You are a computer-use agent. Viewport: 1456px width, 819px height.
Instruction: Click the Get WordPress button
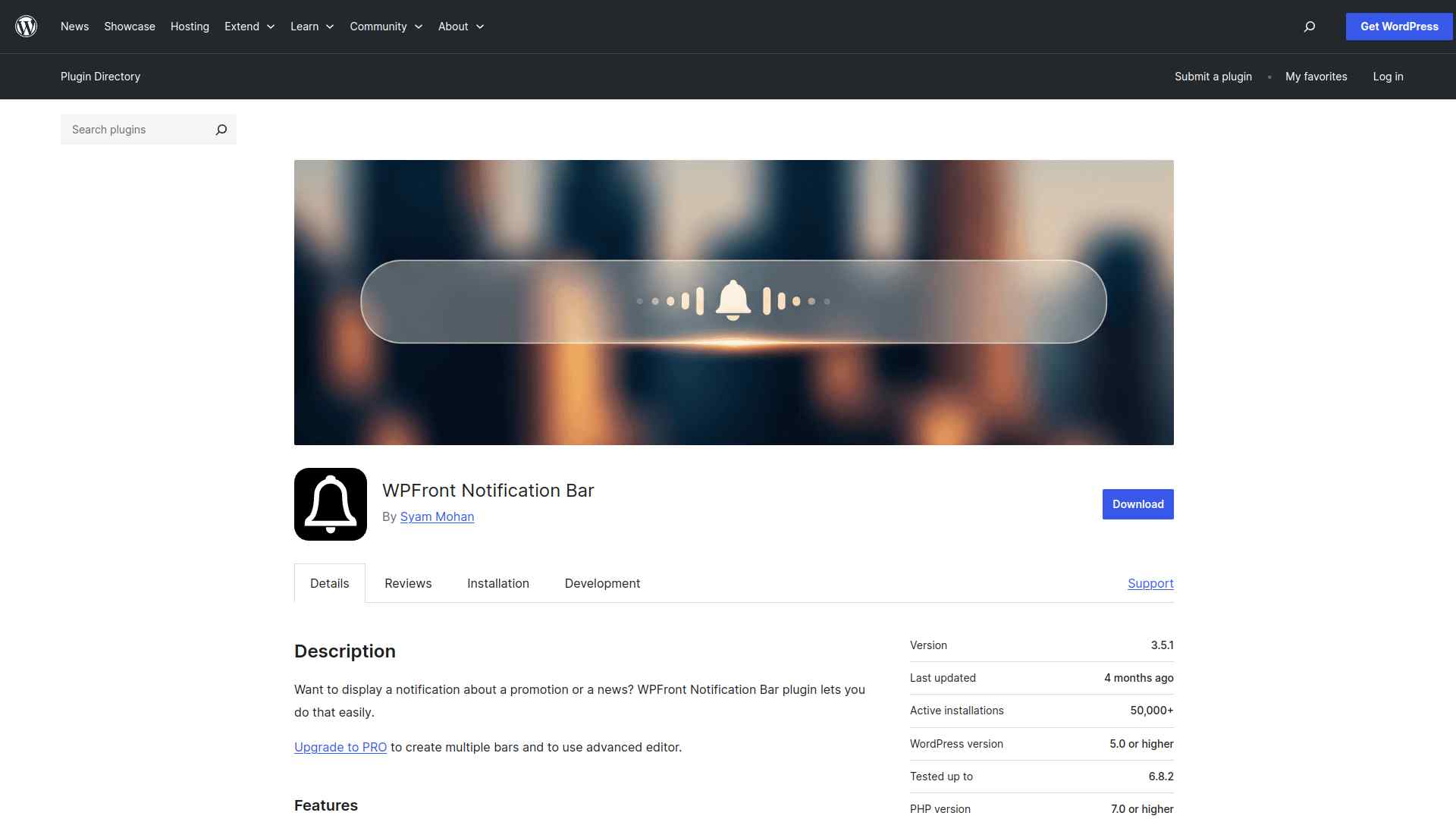[x=1399, y=27]
